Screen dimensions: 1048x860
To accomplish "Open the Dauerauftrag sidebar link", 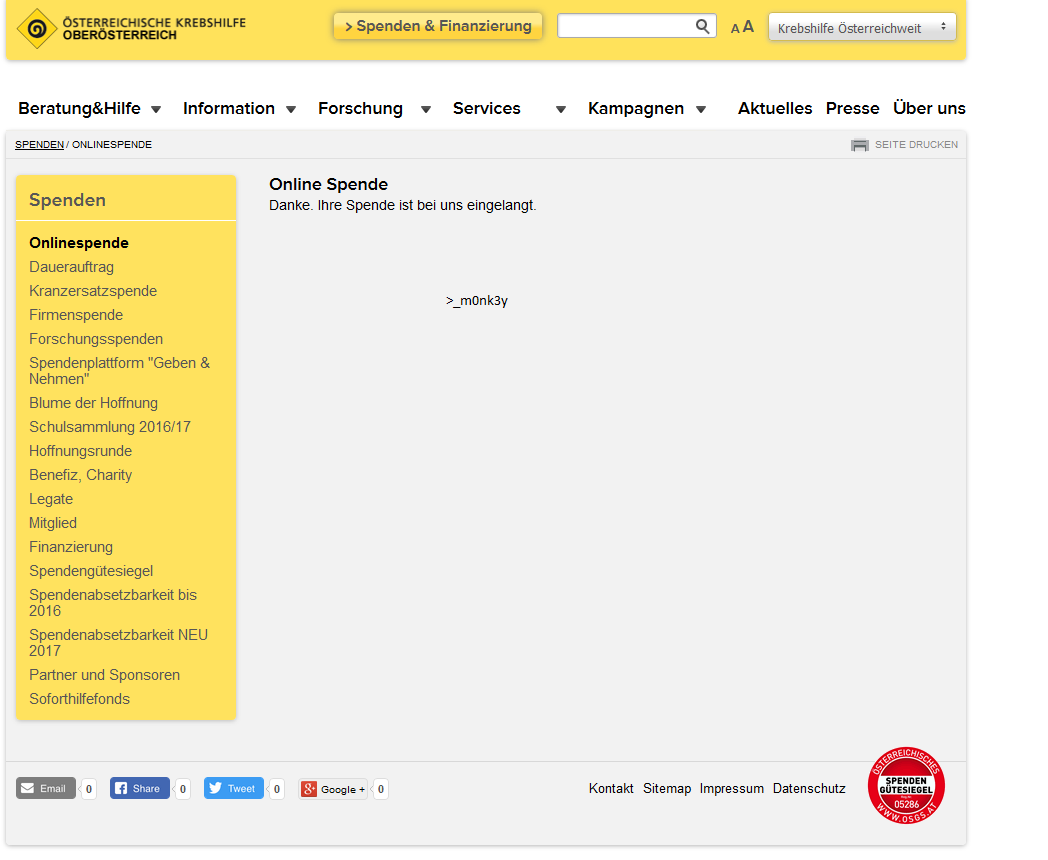I will point(72,267).
